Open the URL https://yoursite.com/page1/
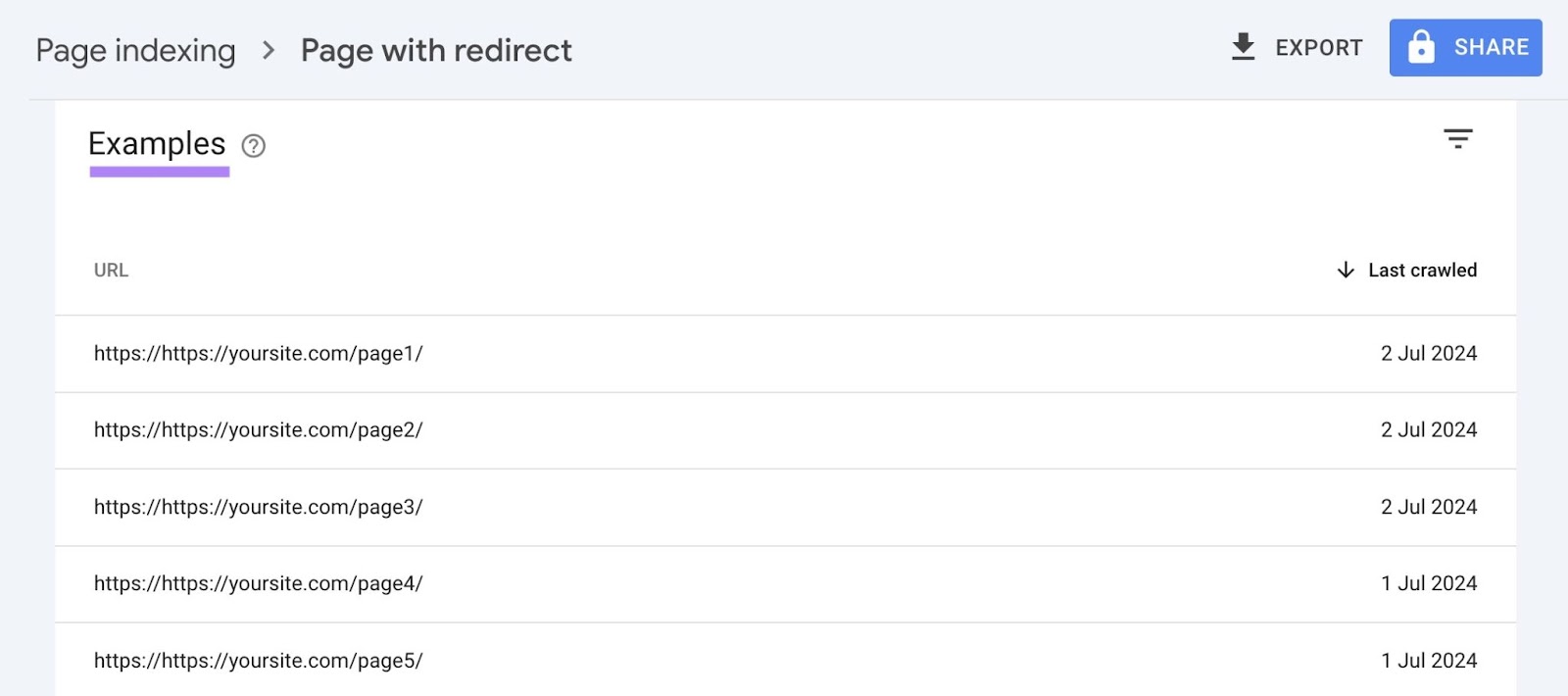 click(258, 354)
